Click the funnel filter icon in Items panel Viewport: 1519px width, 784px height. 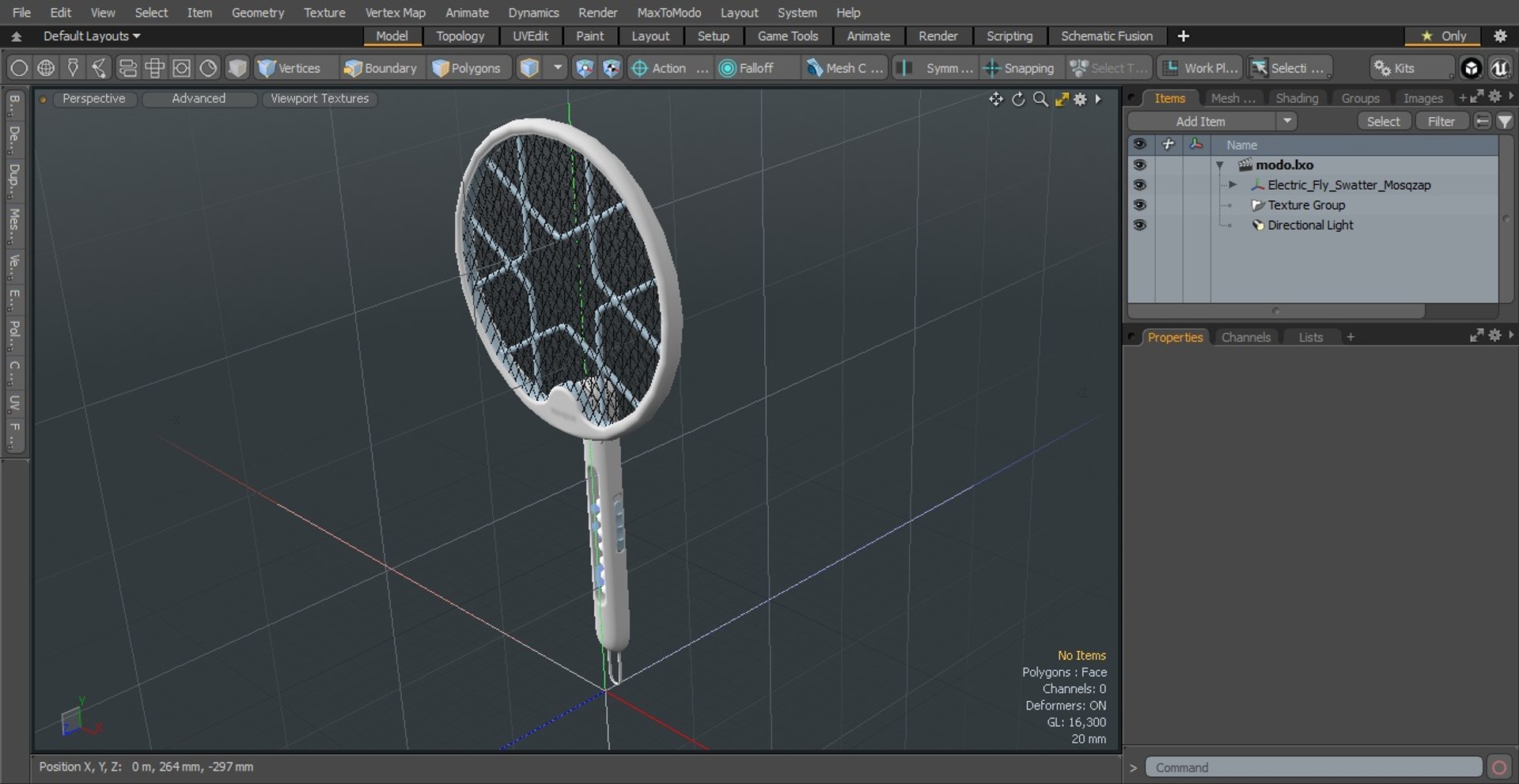click(1505, 121)
